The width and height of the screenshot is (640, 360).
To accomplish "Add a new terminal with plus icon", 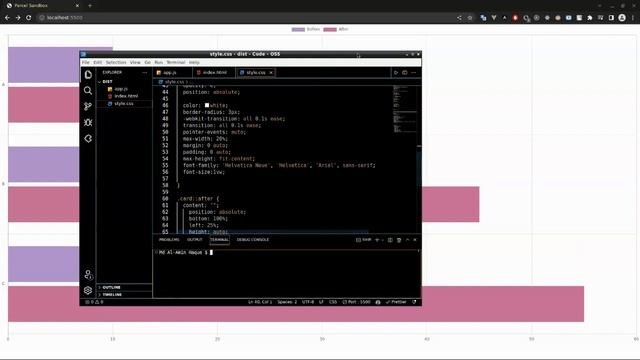I will pyautogui.click(x=377, y=240).
